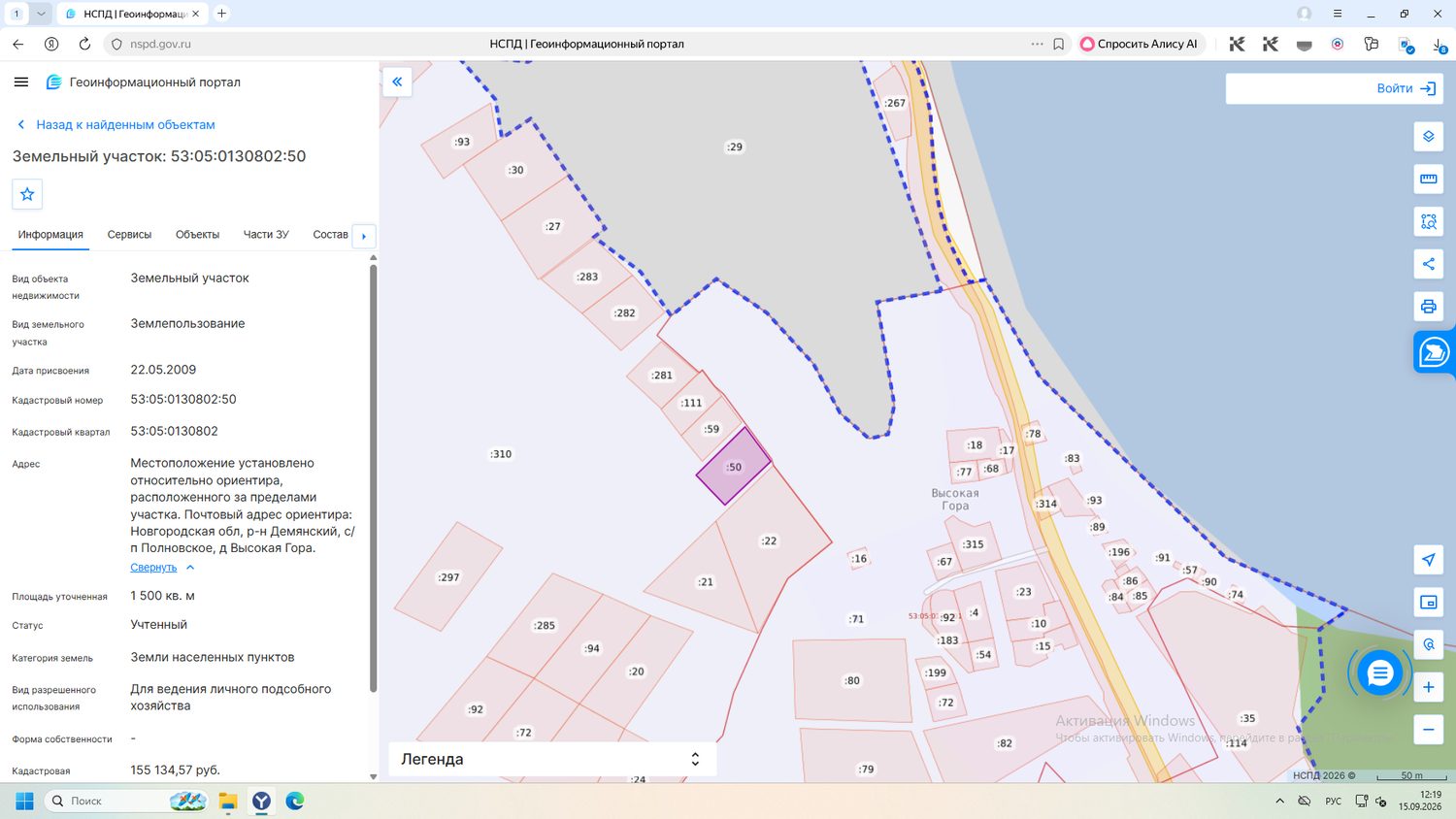This screenshot has height=819, width=1456.
Task: Click the Войти login button
Action: (1406, 88)
